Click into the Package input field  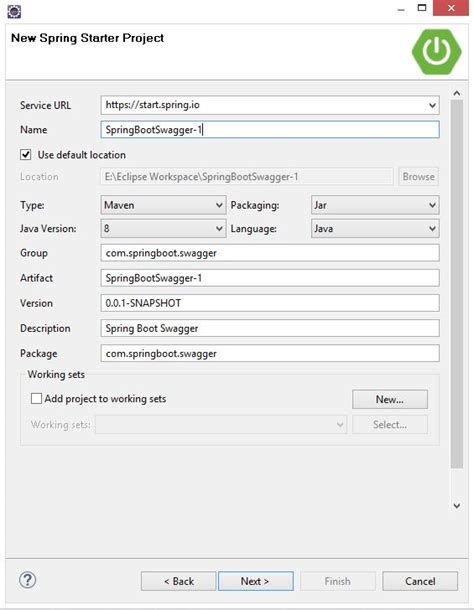click(270, 353)
